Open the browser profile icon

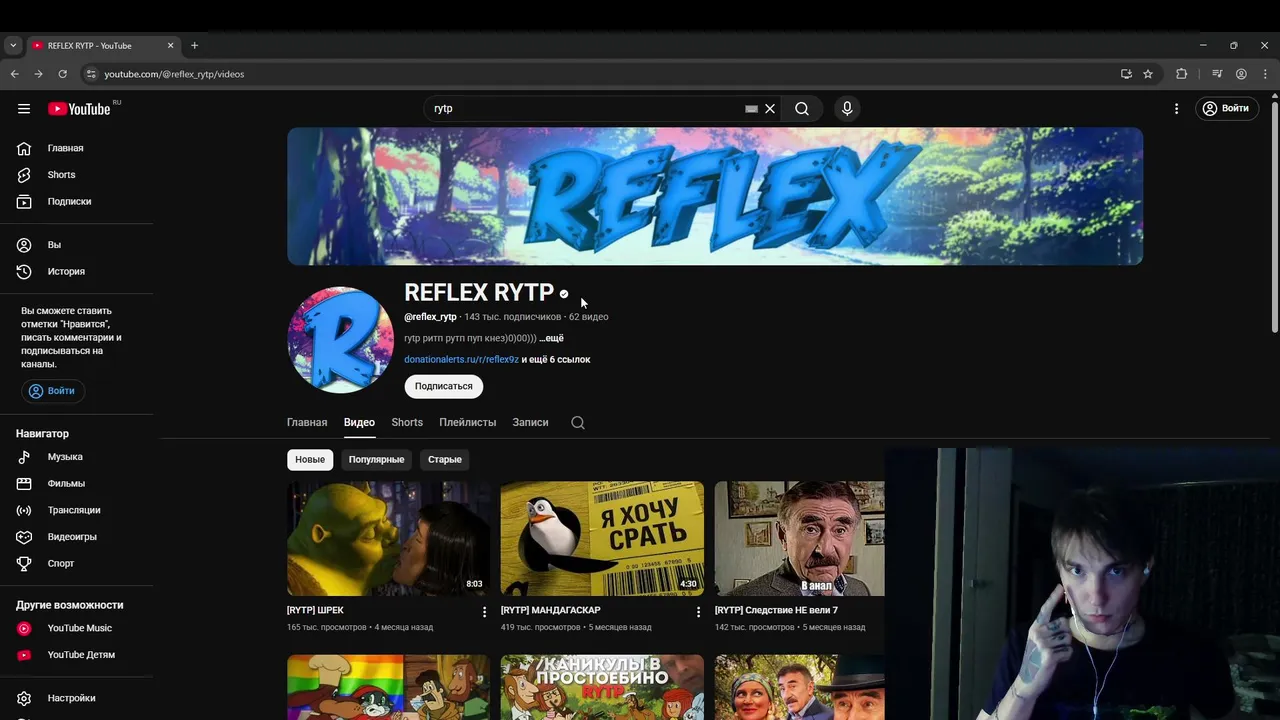pyautogui.click(x=1241, y=74)
